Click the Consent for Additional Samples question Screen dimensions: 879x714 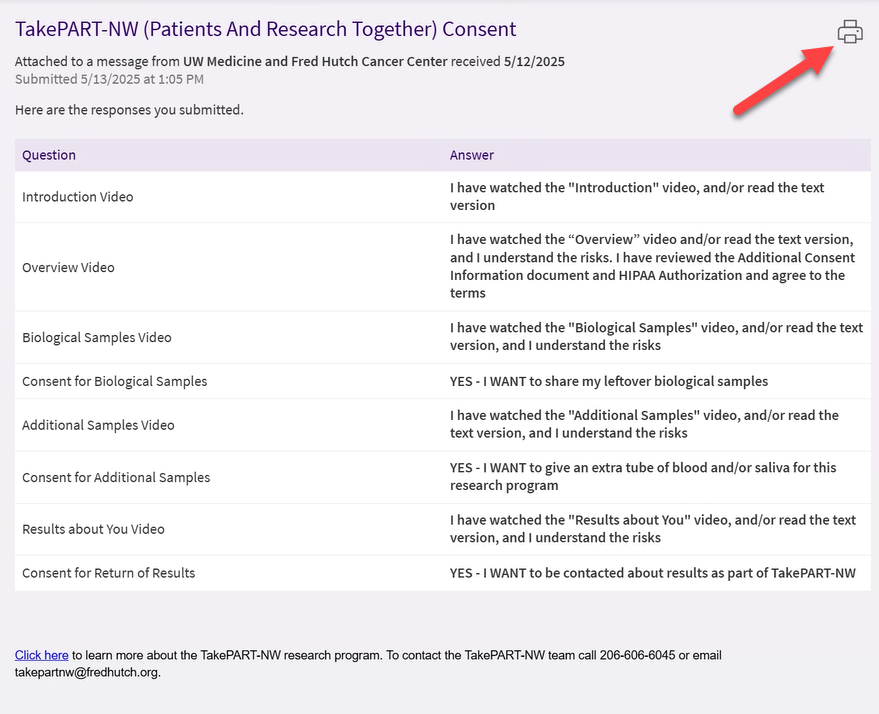point(116,477)
